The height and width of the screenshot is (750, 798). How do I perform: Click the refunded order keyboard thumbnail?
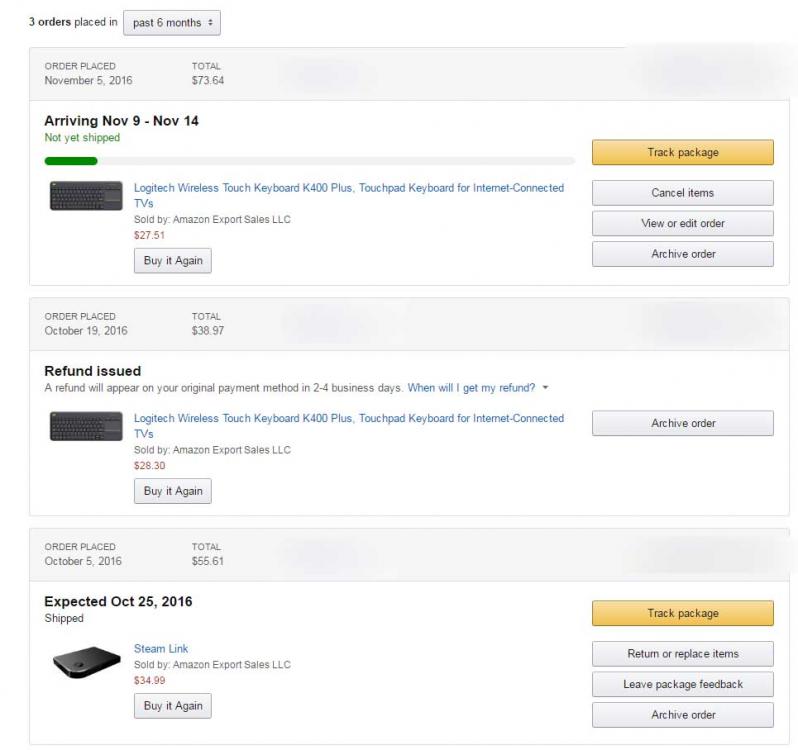86,426
